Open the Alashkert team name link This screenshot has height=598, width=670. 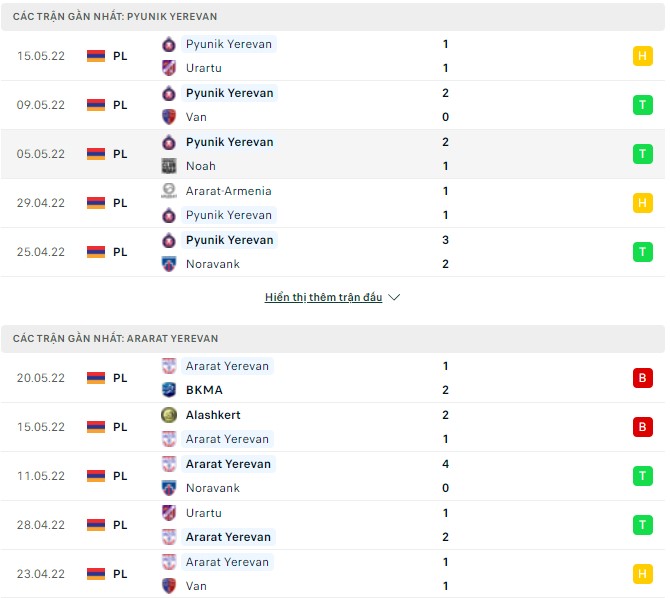(x=213, y=415)
